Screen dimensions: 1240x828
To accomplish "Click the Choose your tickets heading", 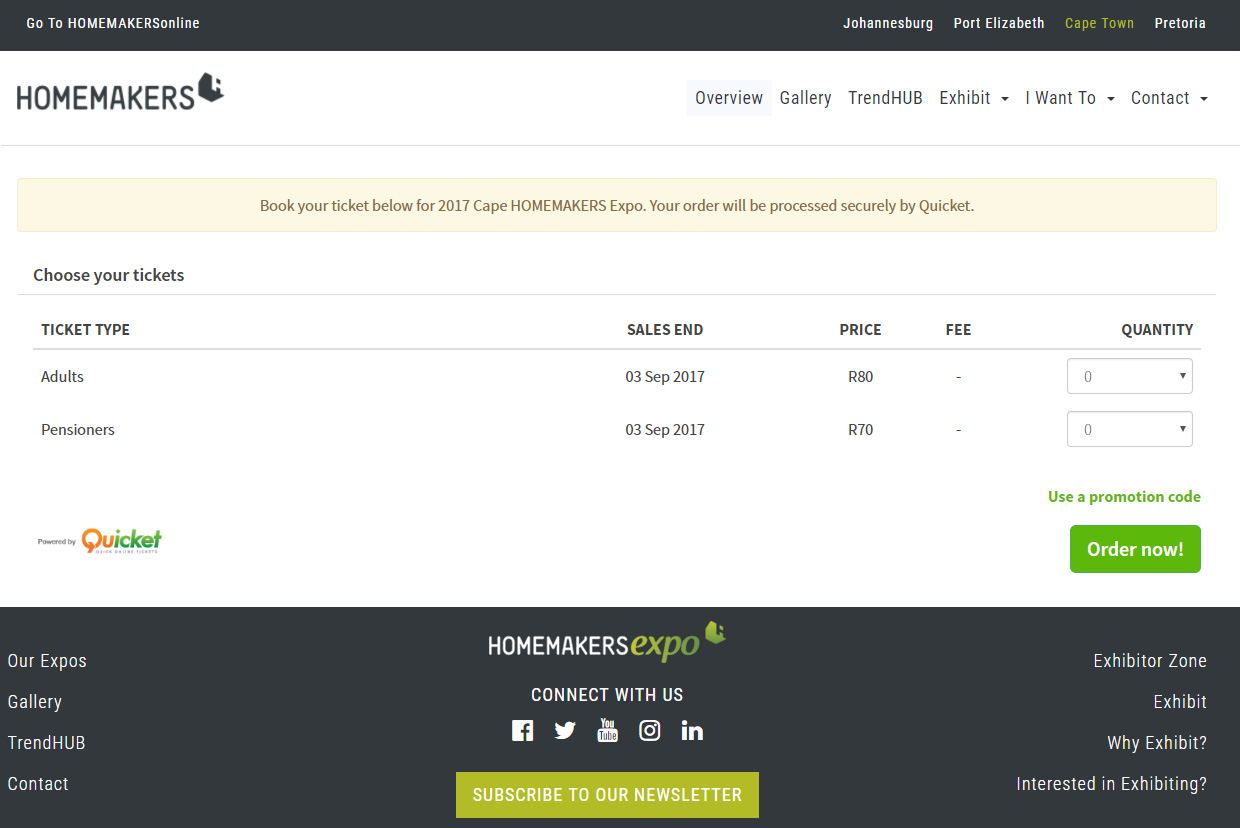I will coord(109,275).
